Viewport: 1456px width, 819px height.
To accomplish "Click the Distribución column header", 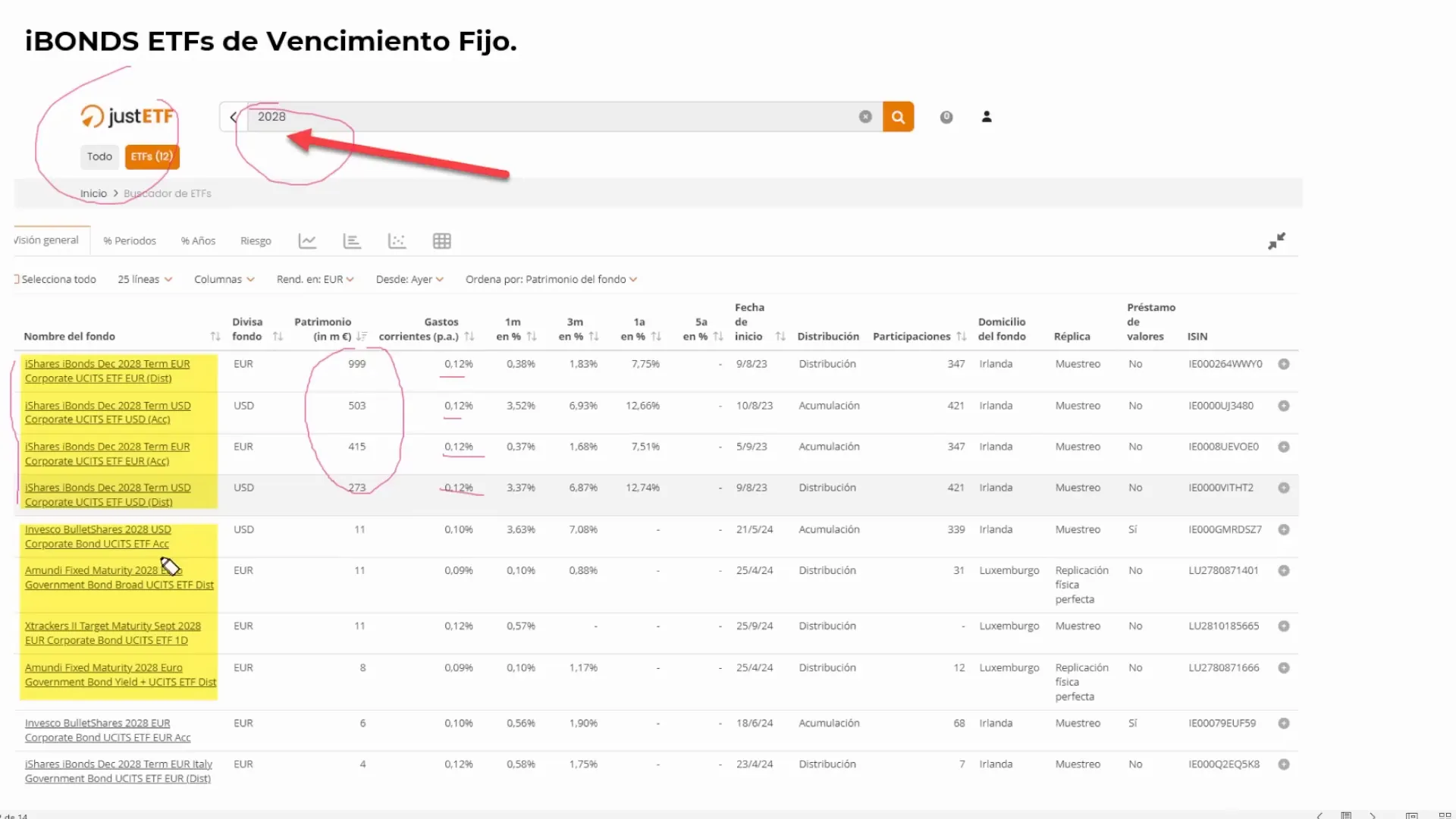I will (828, 337).
